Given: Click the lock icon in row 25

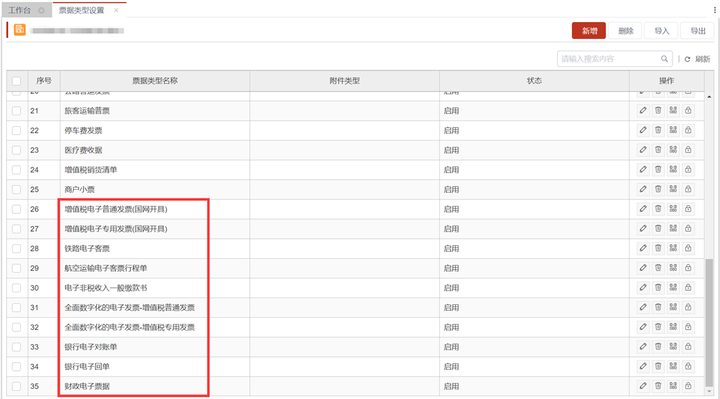Looking at the screenshot, I should (x=688, y=189).
